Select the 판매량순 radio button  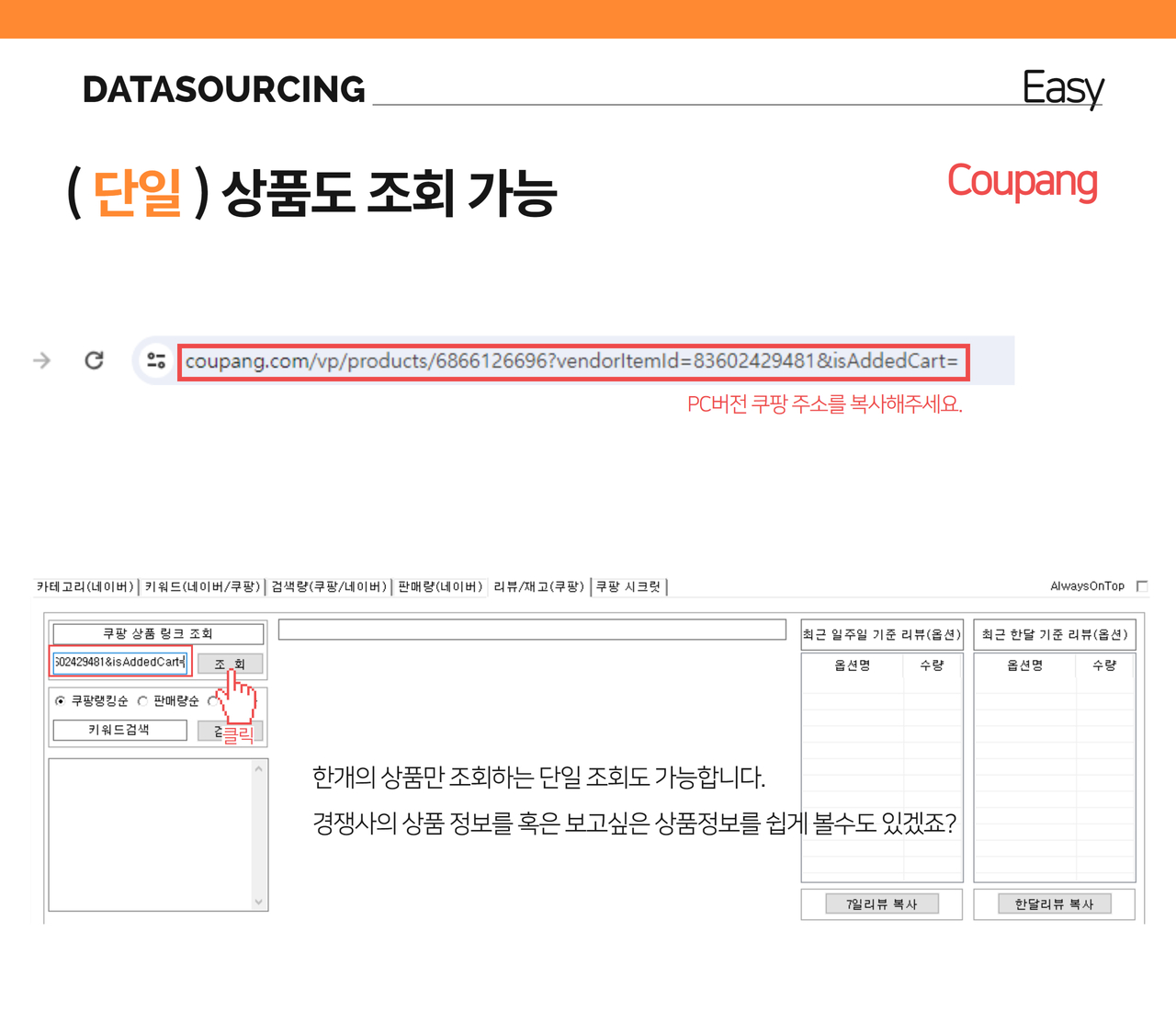tap(142, 701)
